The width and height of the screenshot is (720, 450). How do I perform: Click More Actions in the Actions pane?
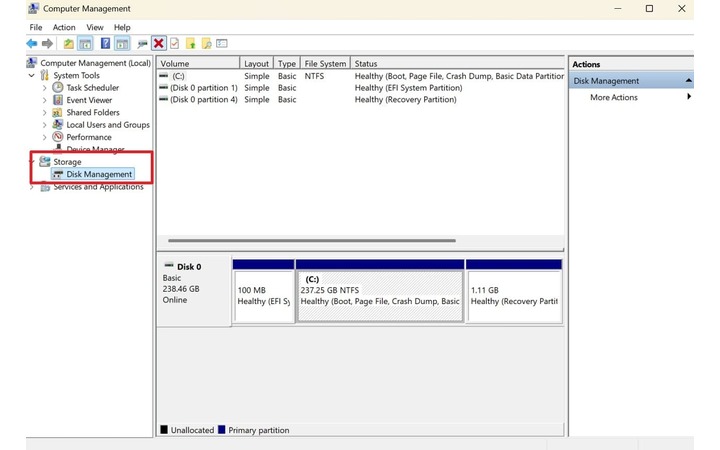point(614,97)
